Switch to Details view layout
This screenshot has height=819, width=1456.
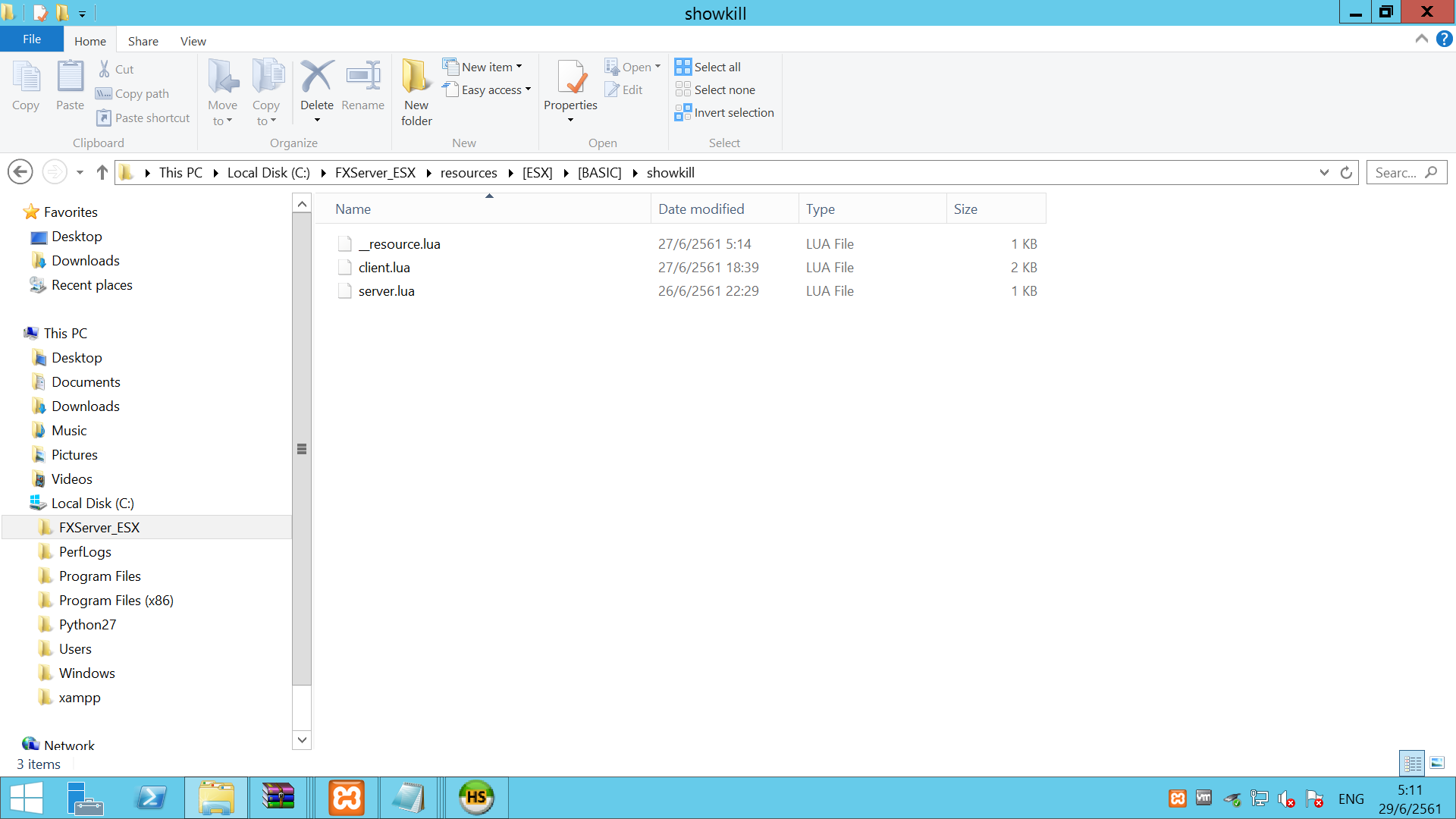(1412, 763)
